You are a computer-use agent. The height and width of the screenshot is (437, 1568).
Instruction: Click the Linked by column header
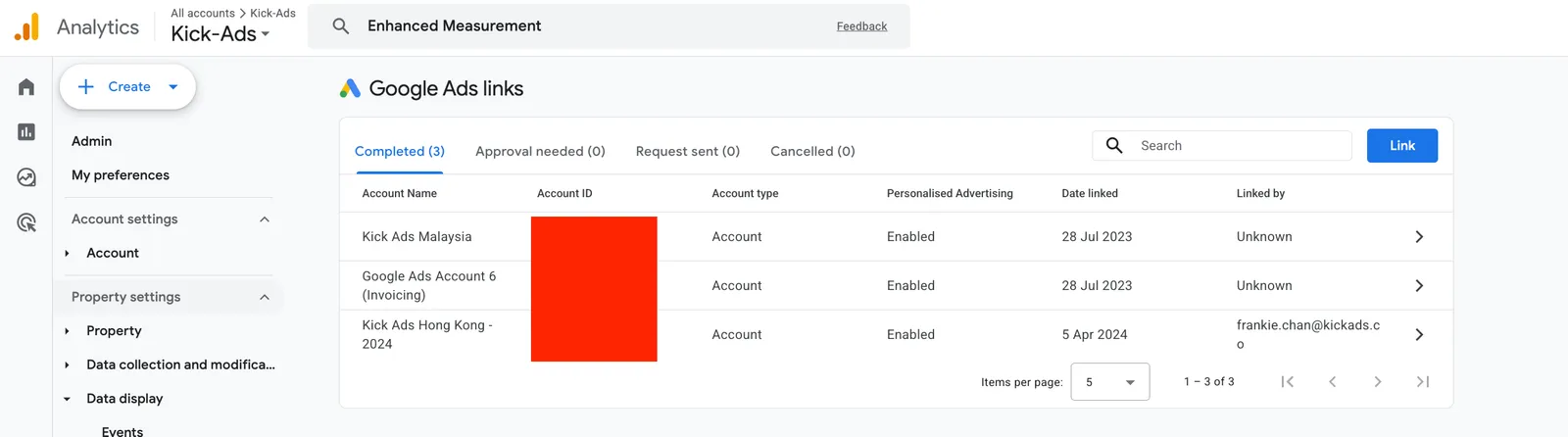(x=1260, y=193)
